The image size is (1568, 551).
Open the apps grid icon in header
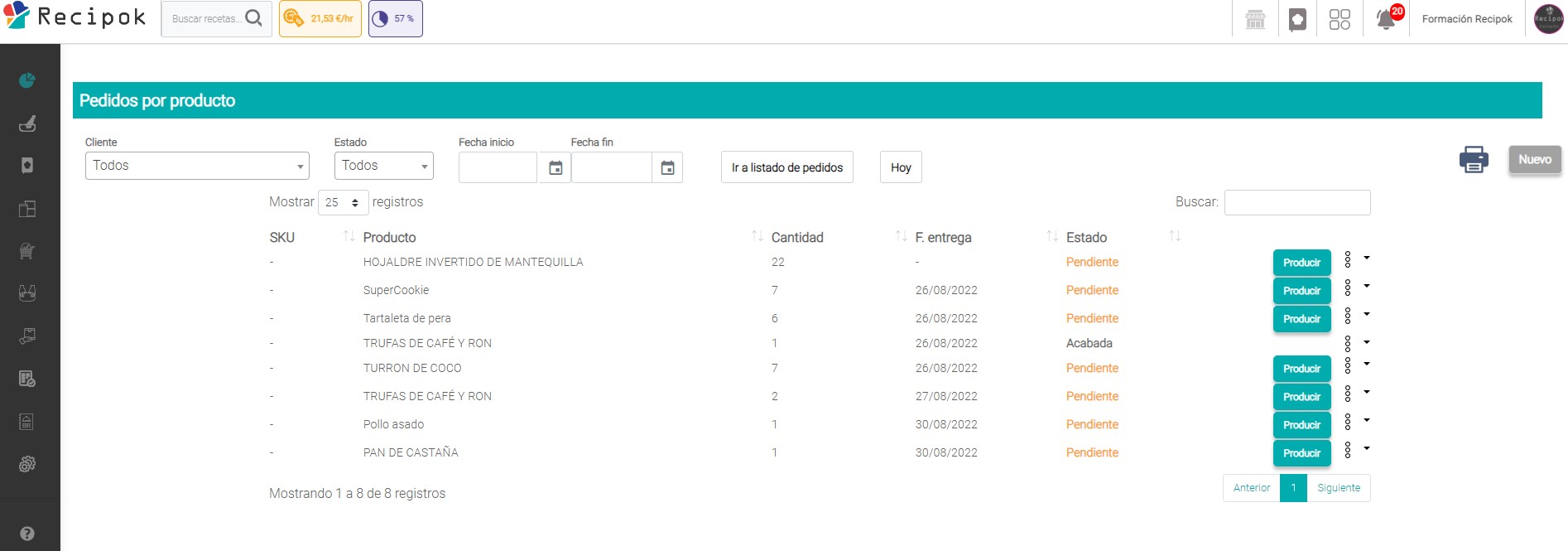(x=1340, y=19)
